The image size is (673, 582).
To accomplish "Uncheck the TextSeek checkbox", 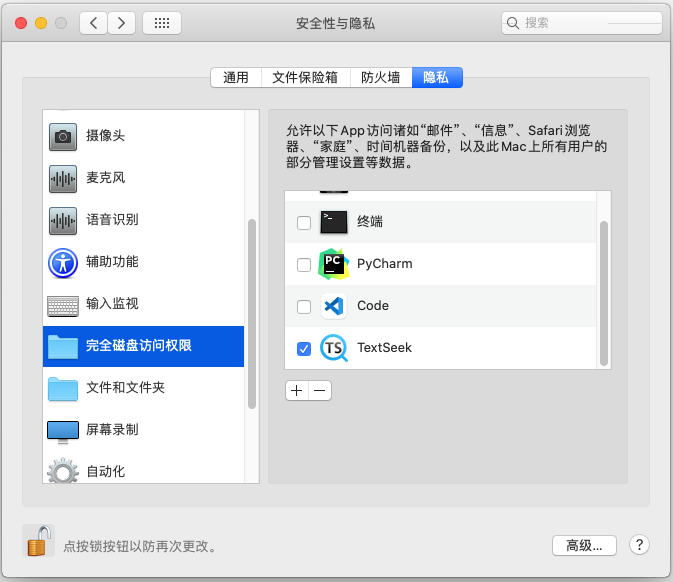I will click(304, 348).
